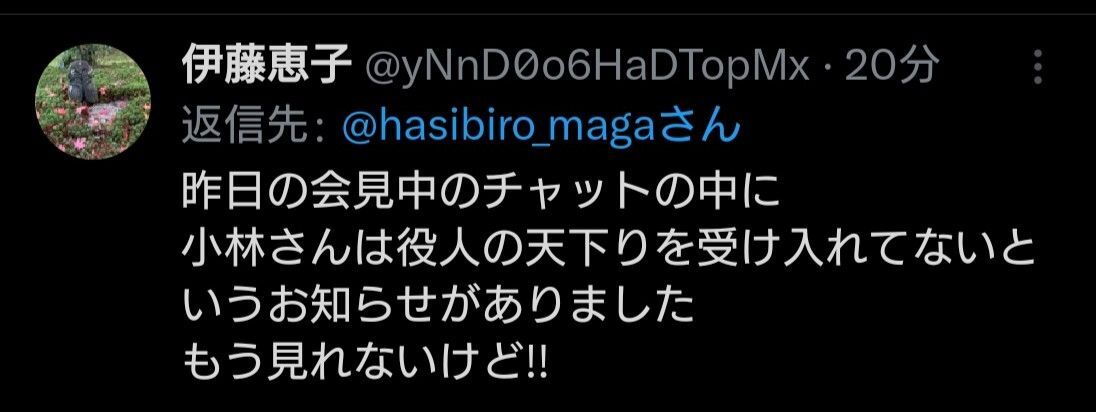Open the three-dot more options menu
This screenshot has height=412, width=1096.
click(1038, 67)
